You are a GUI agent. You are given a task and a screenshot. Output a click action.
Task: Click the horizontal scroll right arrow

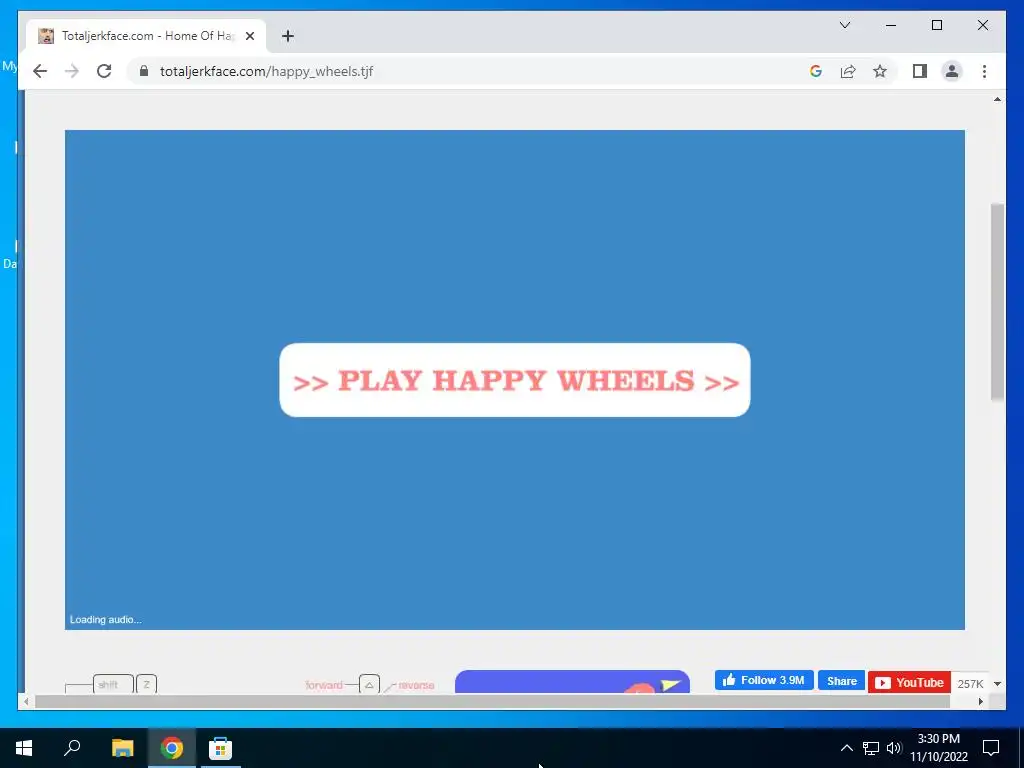coord(981,701)
